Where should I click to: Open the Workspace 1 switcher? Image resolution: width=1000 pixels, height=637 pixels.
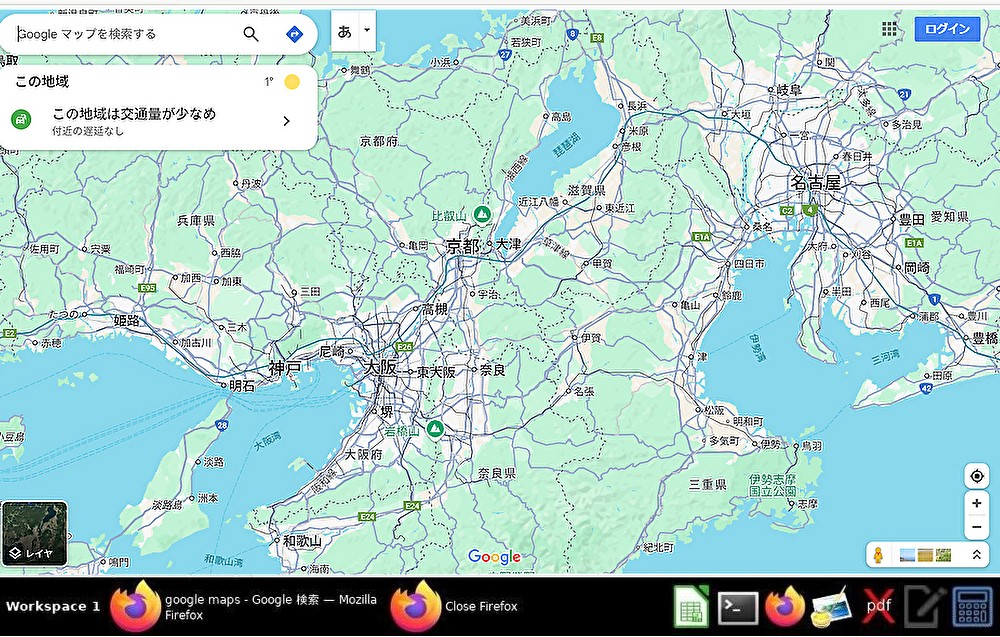pyautogui.click(x=53, y=606)
